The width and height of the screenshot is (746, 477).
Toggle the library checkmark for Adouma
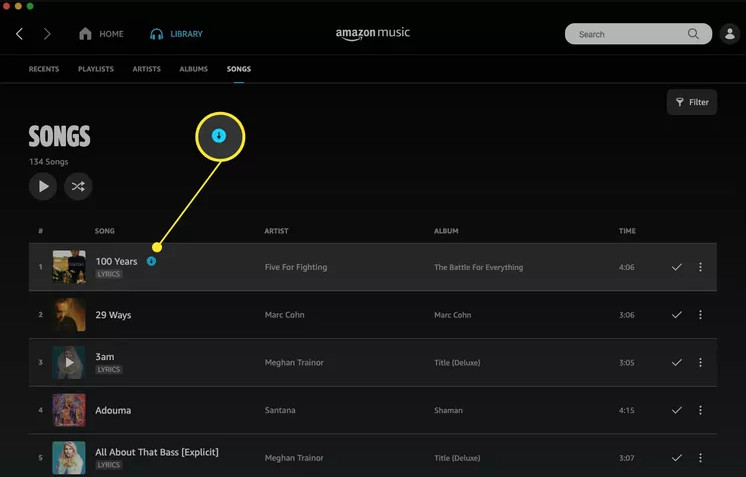(677, 410)
